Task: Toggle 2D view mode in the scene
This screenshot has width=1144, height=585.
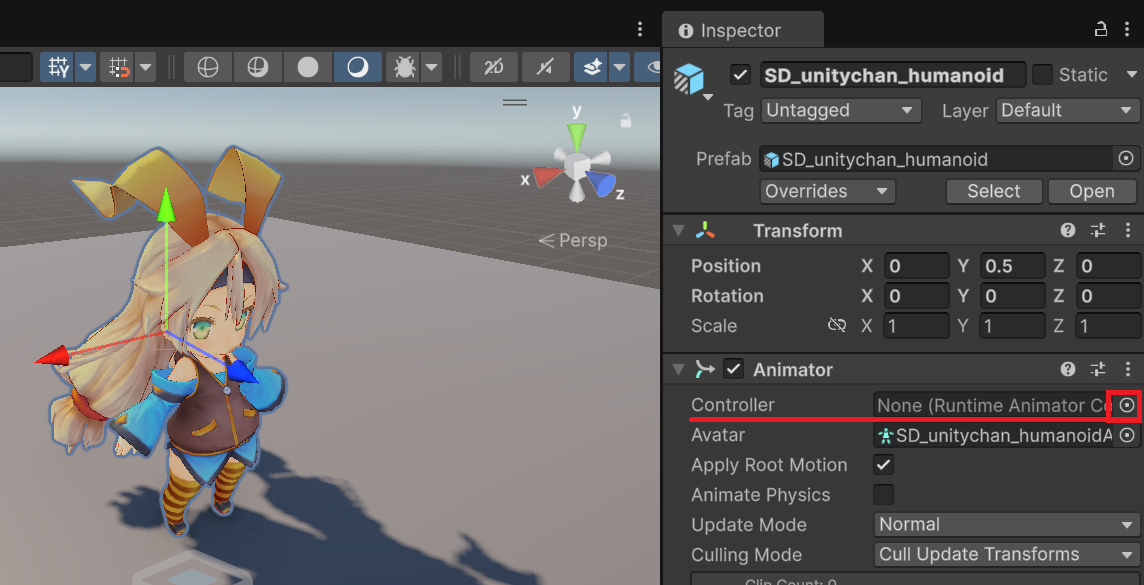Action: coord(494,67)
